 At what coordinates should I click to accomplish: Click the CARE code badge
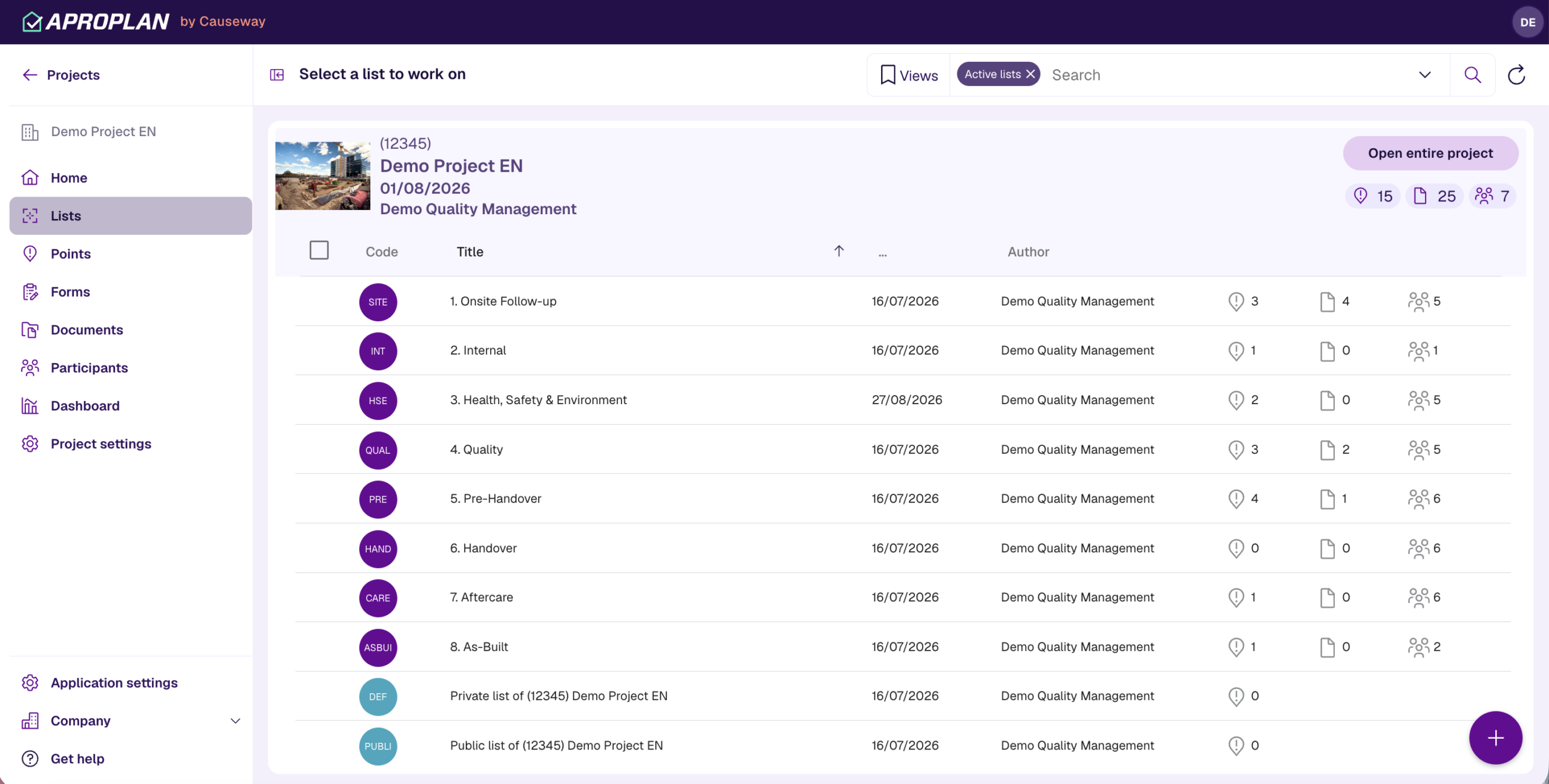(378, 598)
